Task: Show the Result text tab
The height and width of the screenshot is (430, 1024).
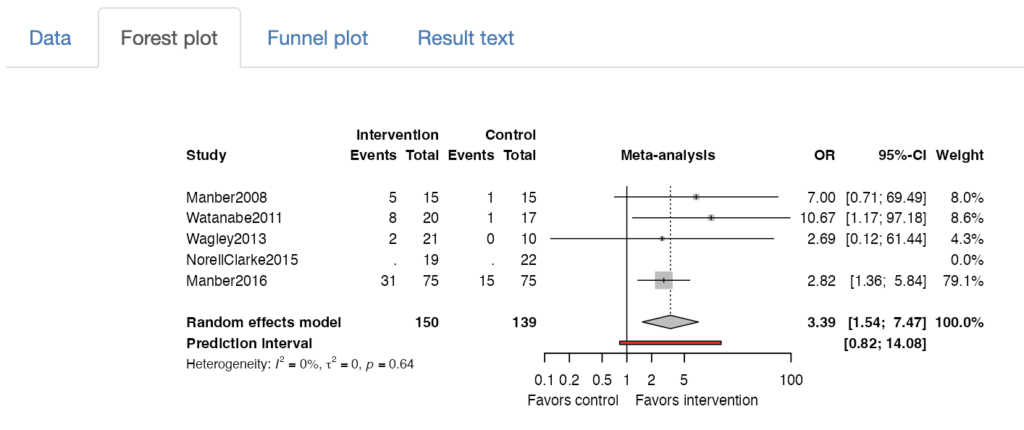Action: coord(466,39)
